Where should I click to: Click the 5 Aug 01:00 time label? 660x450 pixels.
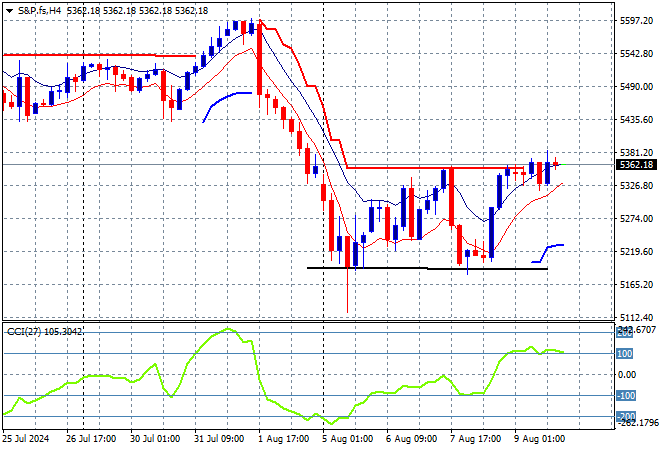click(348, 439)
